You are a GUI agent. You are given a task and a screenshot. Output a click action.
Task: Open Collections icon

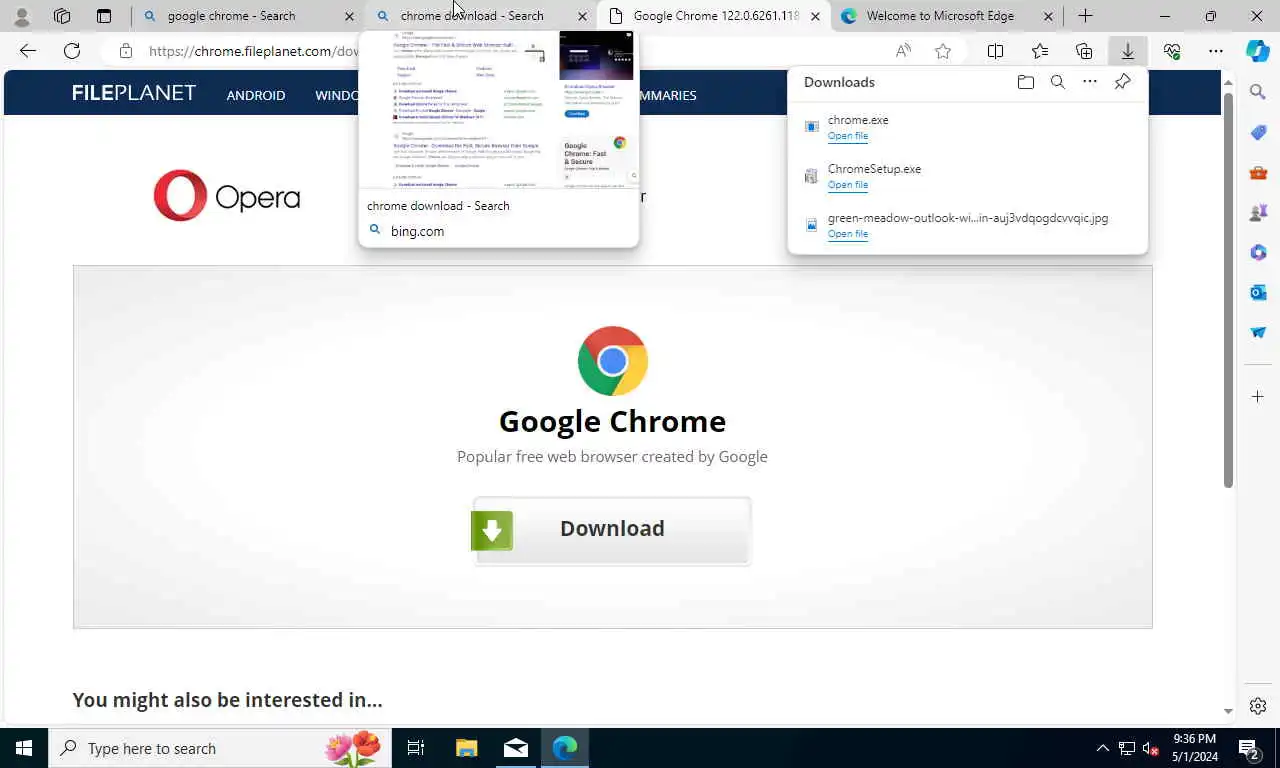pyautogui.click(x=1084, y=51)
